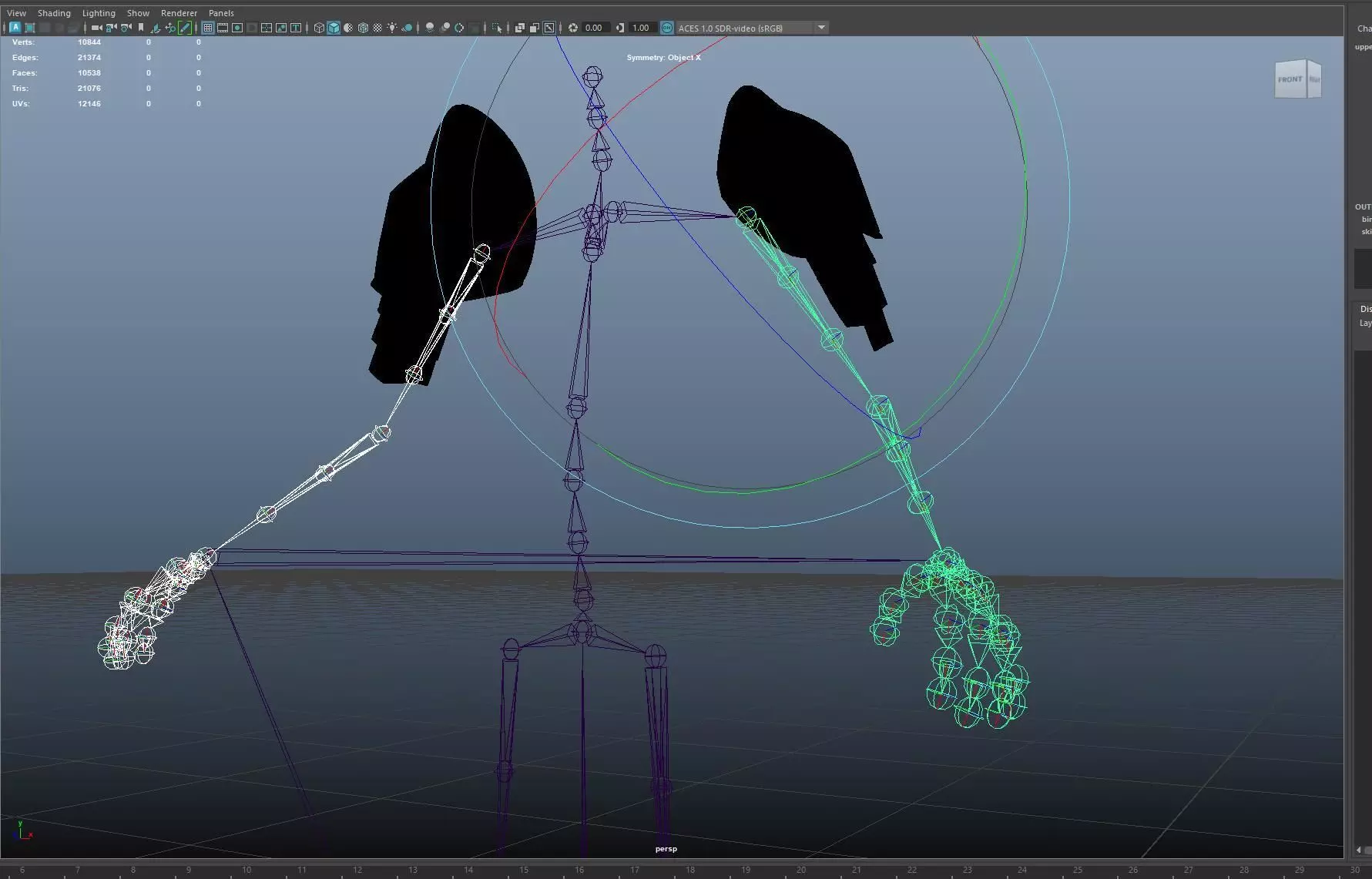Click the FRONT face of the view cube
This screenshot has height=879, width=1372.
1290,79
